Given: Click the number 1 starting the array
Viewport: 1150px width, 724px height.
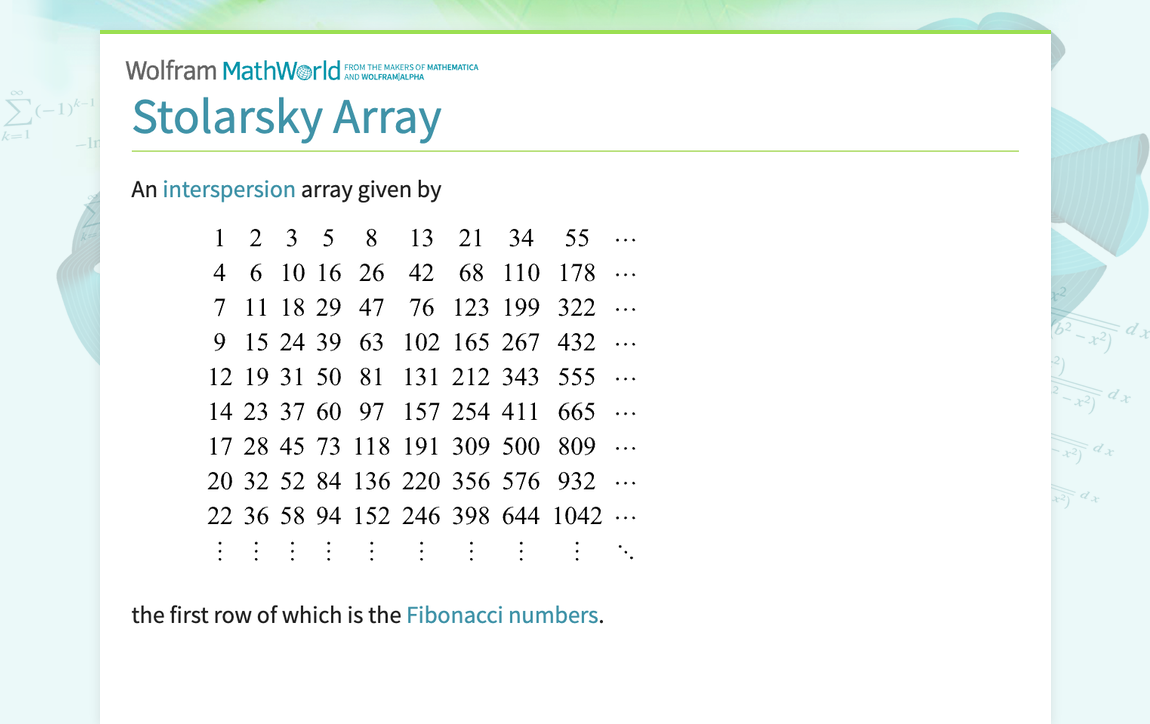Looking at the screenshot, I should point(220,238).
